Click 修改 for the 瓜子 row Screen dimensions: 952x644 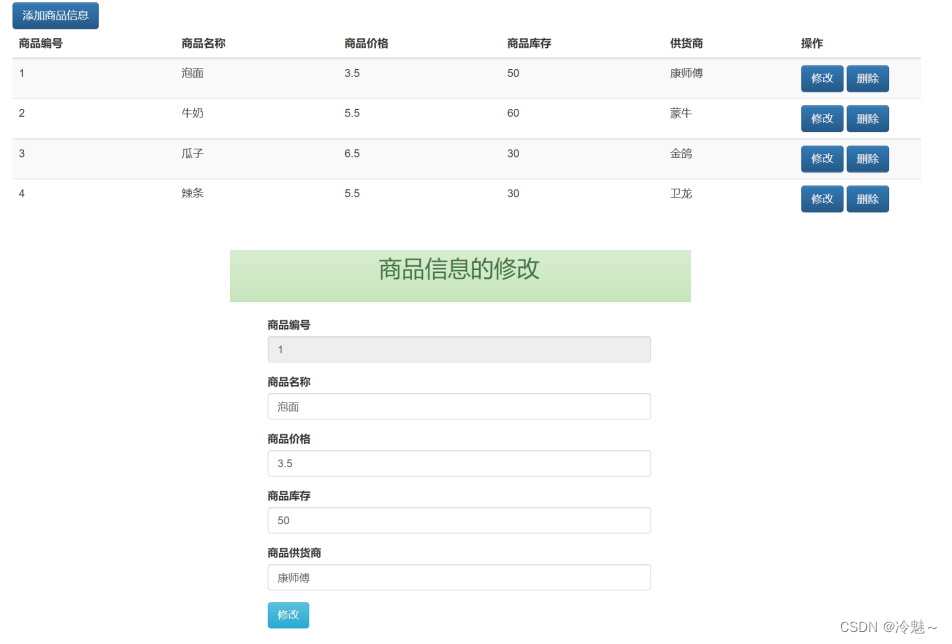(x=822, y=158)
